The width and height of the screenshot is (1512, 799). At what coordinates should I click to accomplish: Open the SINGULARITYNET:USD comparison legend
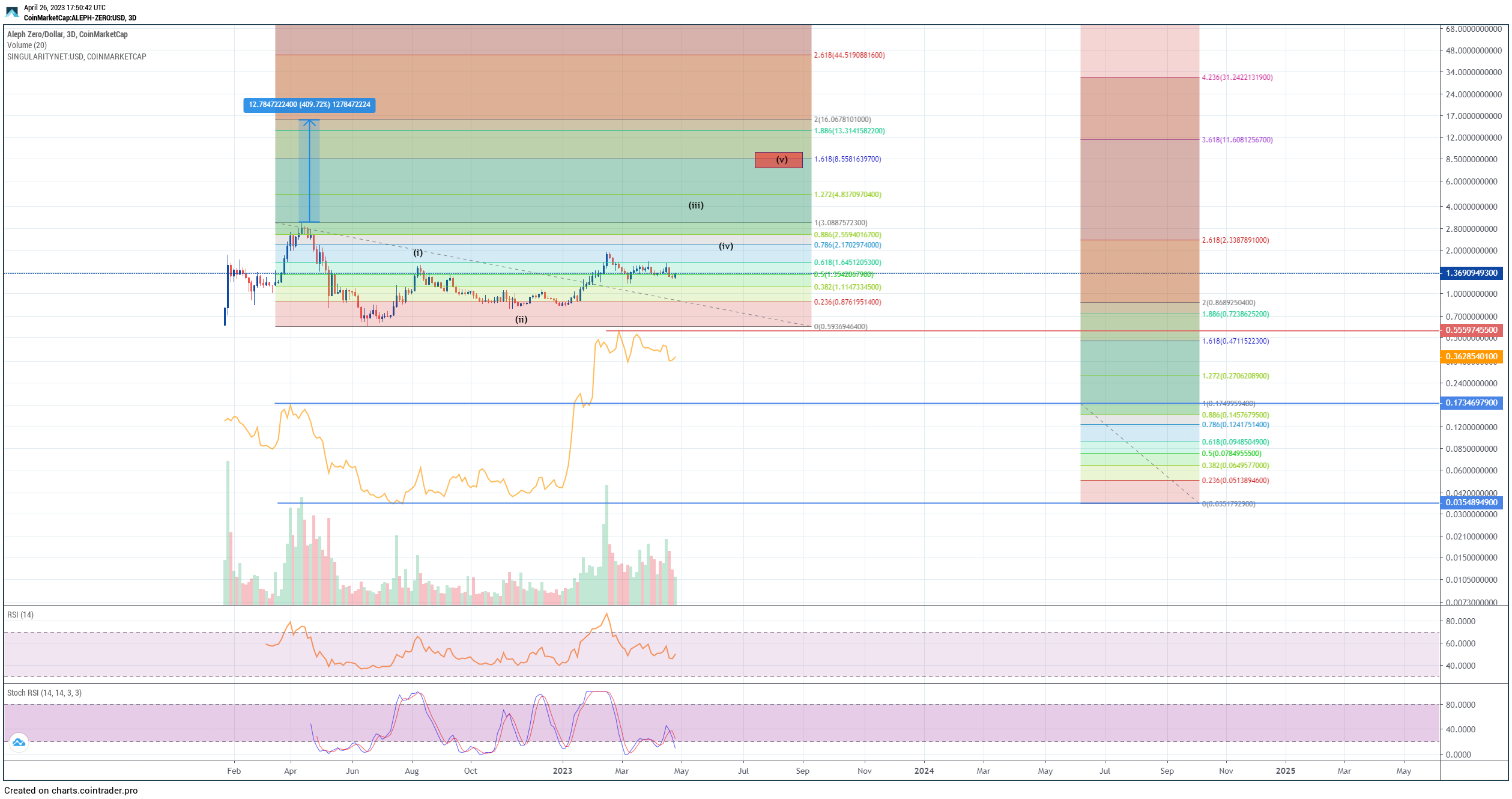76,56
